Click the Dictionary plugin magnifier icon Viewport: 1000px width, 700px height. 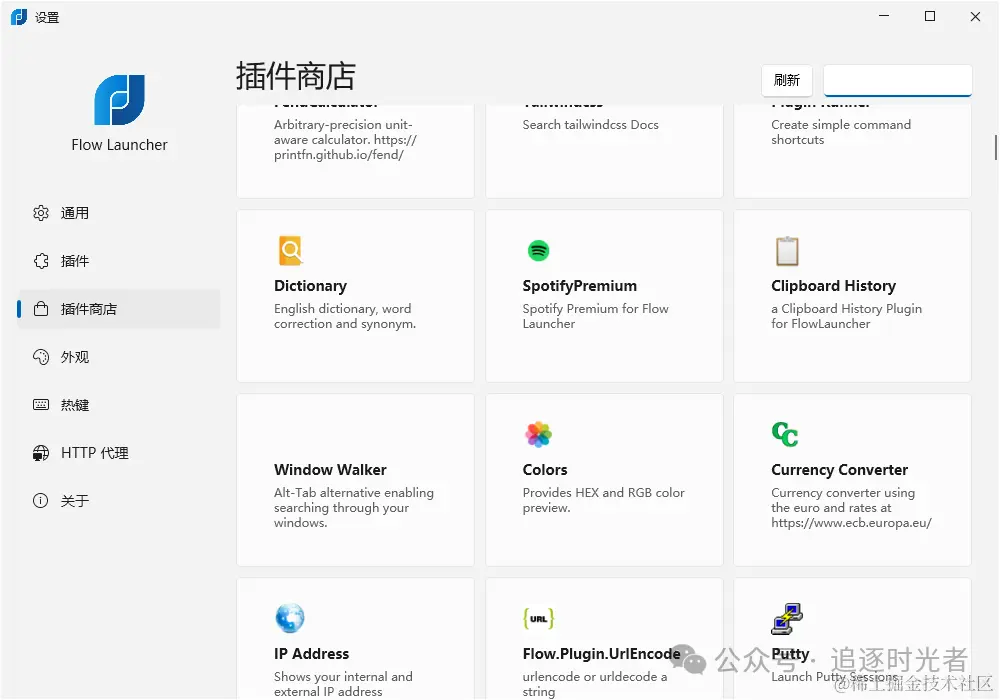point(290,251)
